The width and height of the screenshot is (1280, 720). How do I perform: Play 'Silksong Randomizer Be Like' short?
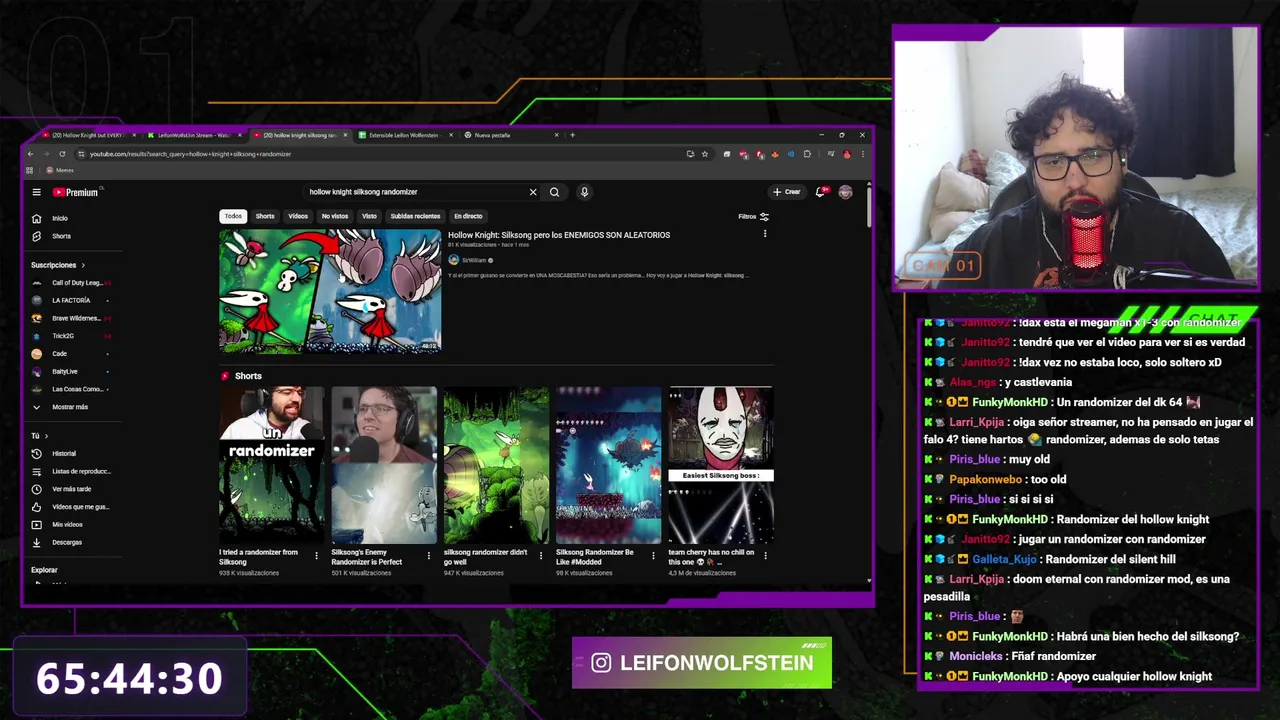(608, 464)
